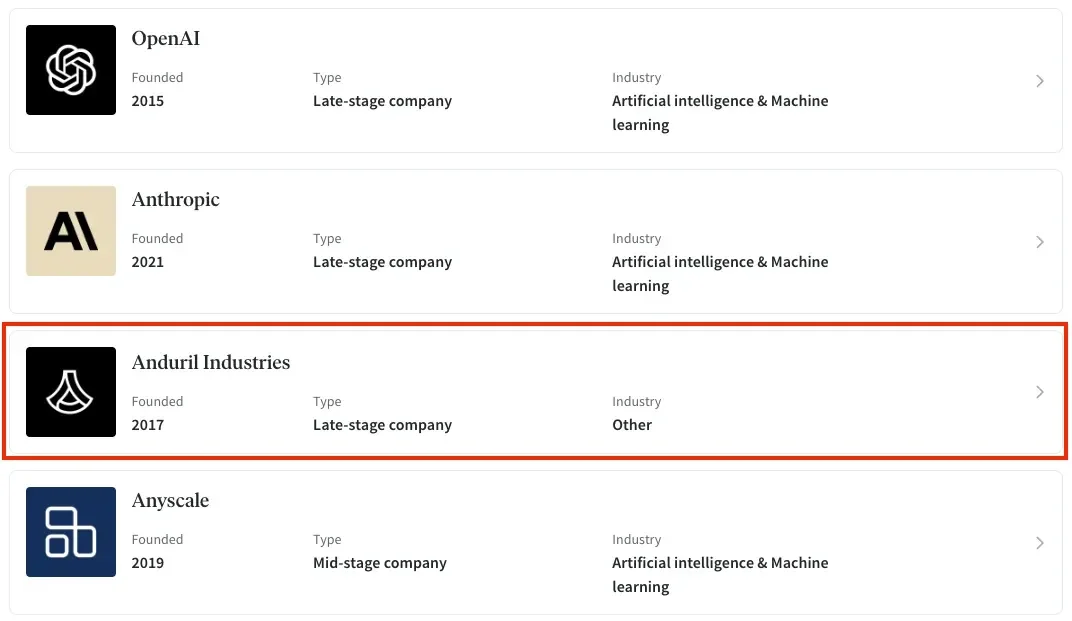1072x621 pixels.
Task: Open the Anthropic company name link
Action: (176, 199)
